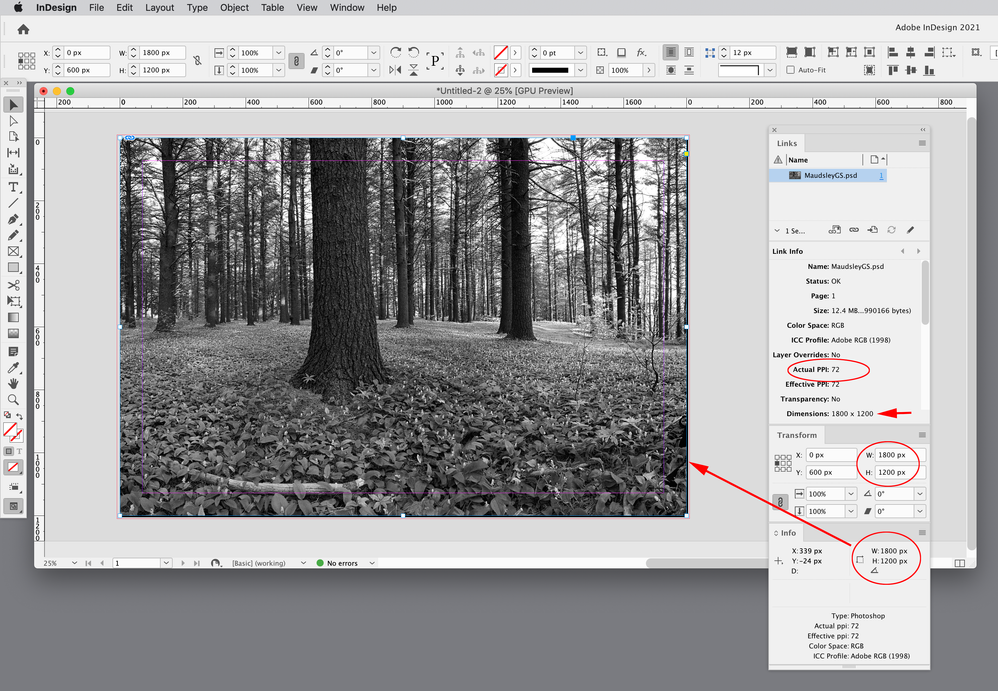Select the Type tool in the toolbox
The height and width of the screenshot is (691, 998).
click(13, 187)
